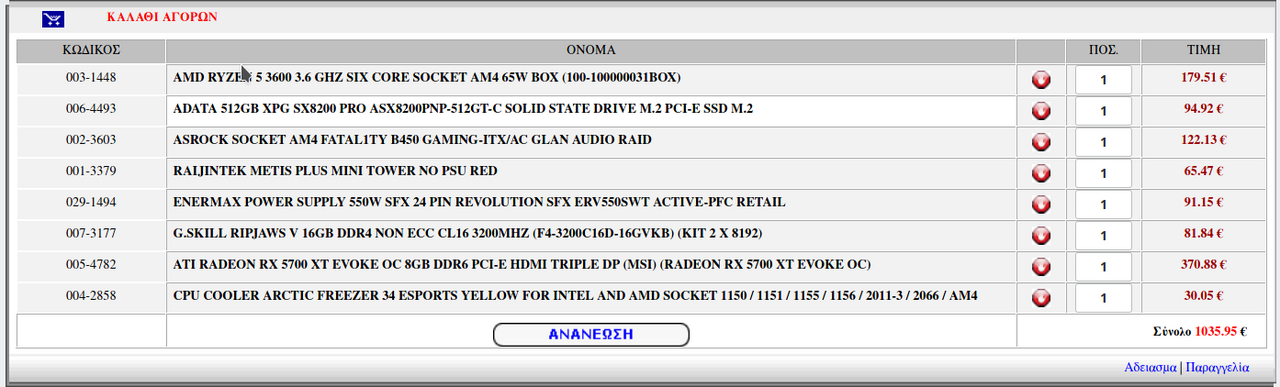
Task: Click product code 006-4493
Action: (91, 109)
